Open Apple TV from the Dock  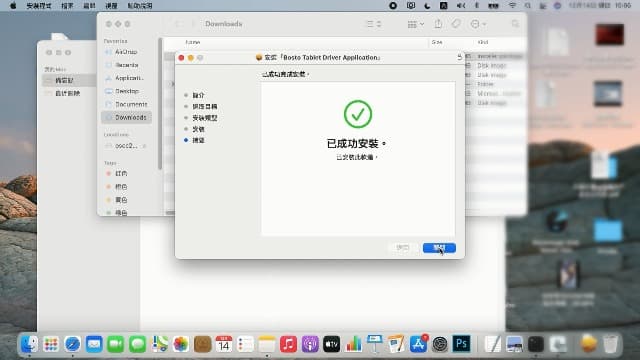pos(332,344)
